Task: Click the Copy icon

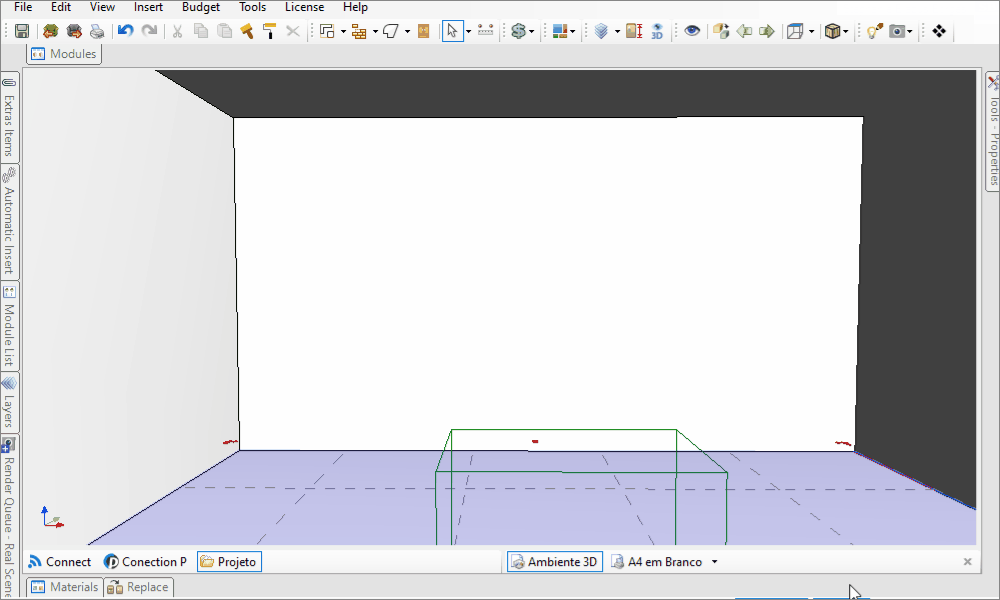Action: coord(201,31)
